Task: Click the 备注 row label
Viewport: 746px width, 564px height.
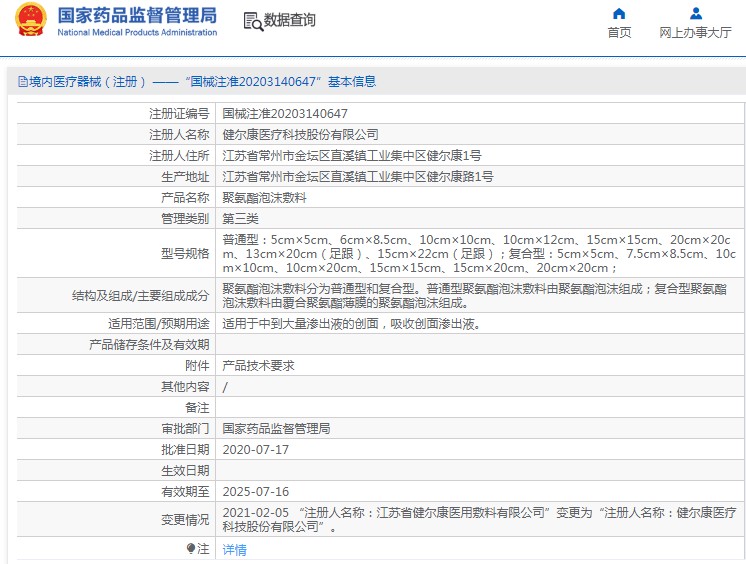Action: (197, 407)
